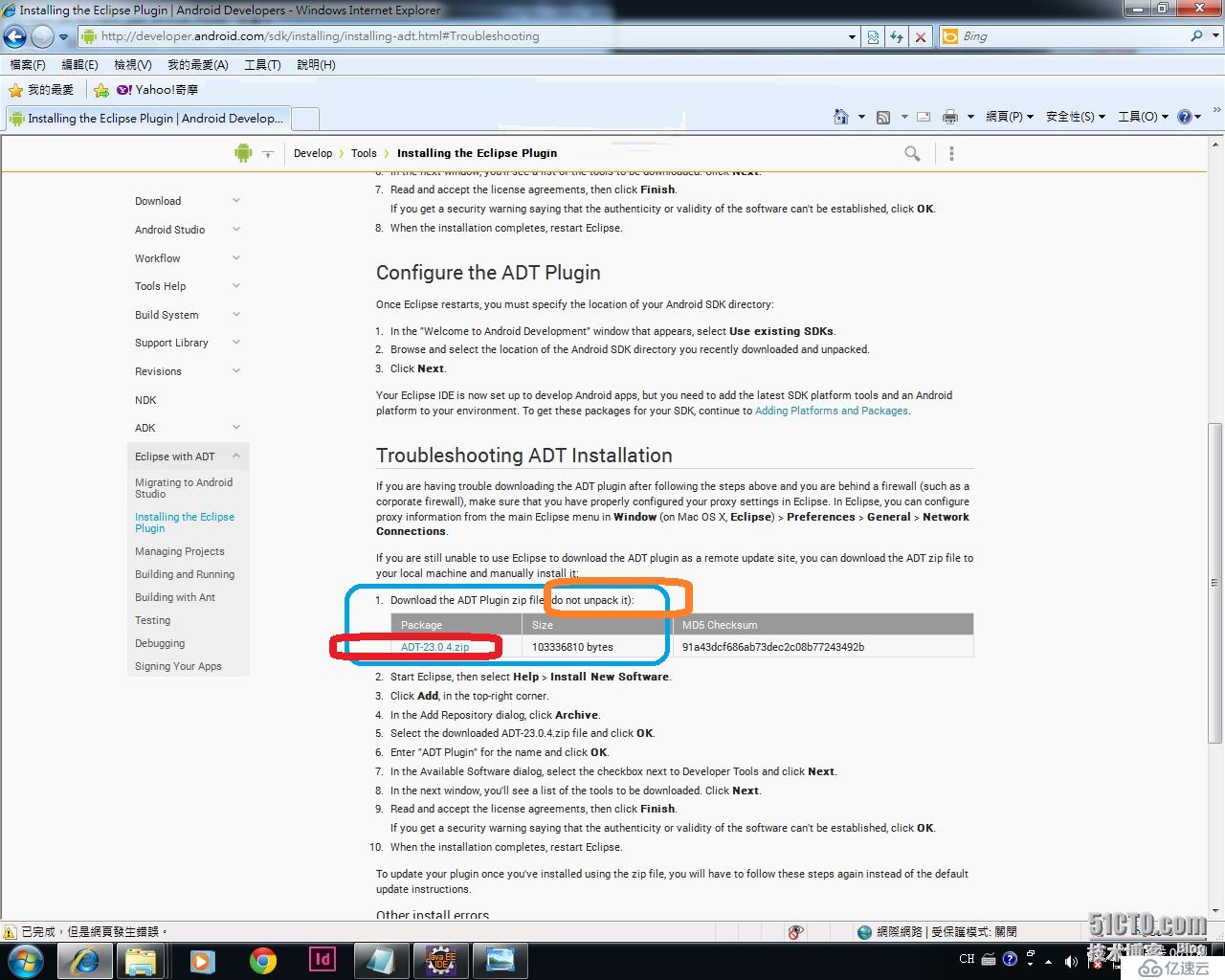
Task: Open the Migrating to Android Studio sidebar link
Action: pyautogui.click(x=184, y=488)
